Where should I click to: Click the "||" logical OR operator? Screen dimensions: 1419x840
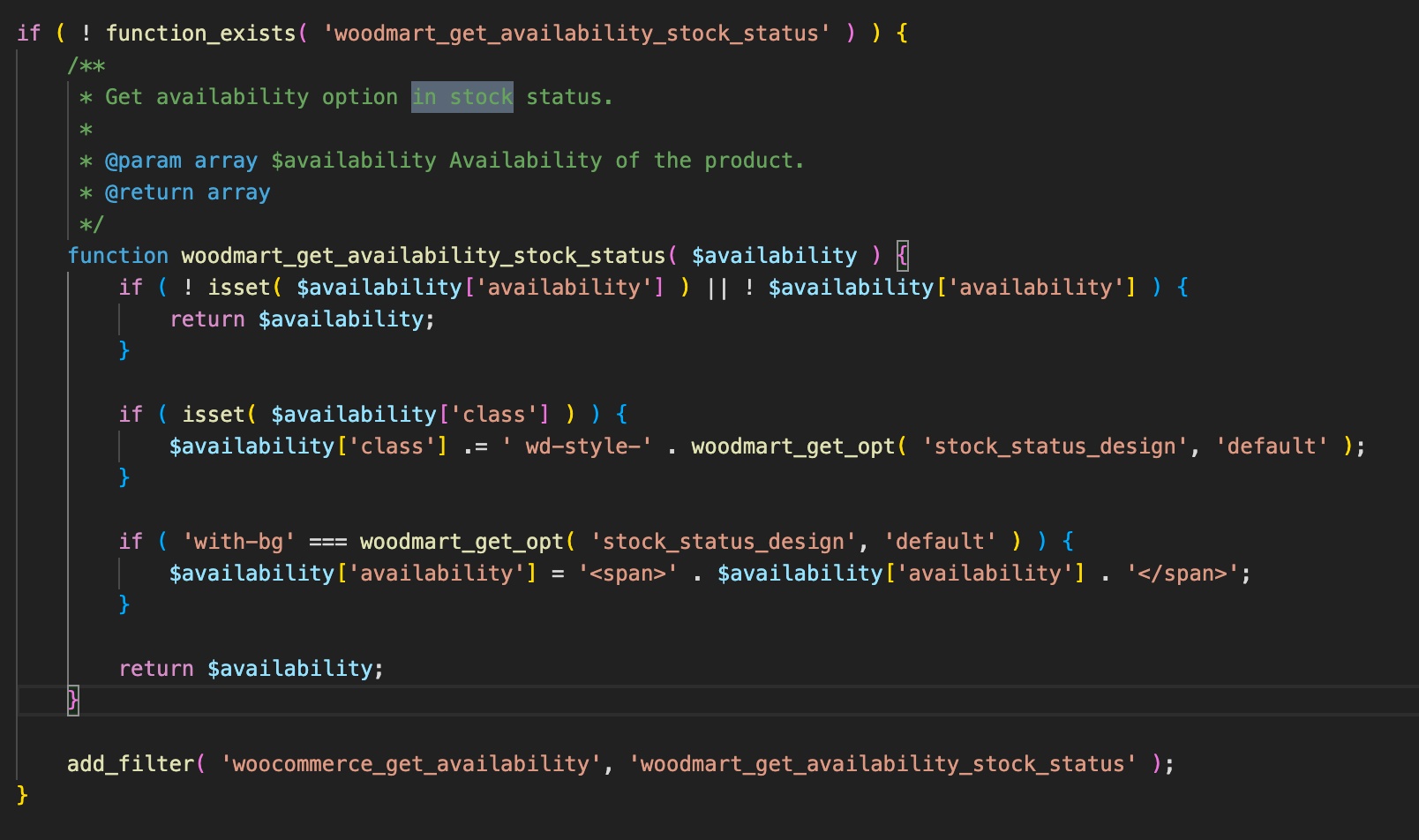point(717,288)
